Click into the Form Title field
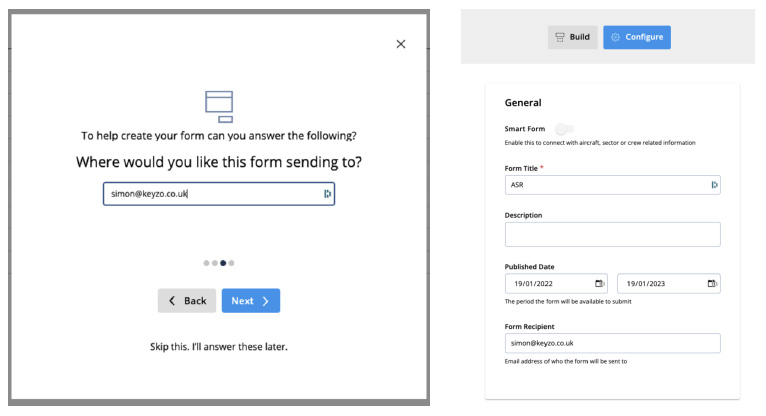The image size is (766, 416). [605, 185]
